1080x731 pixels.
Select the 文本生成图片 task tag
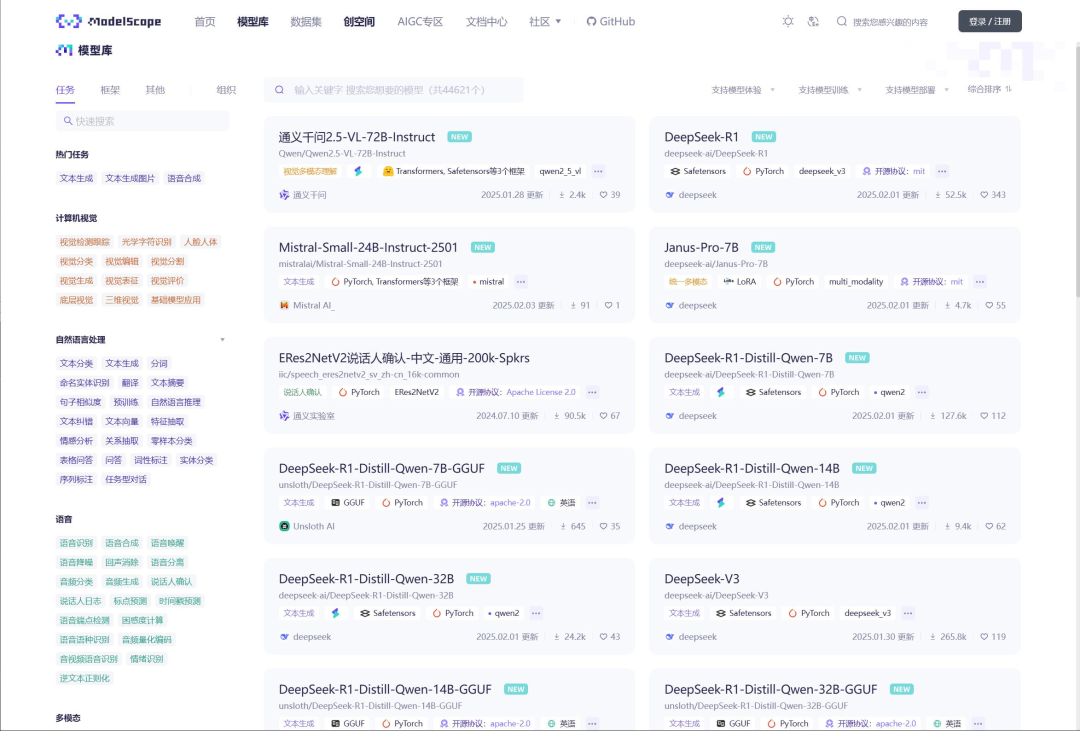[130, 178]
